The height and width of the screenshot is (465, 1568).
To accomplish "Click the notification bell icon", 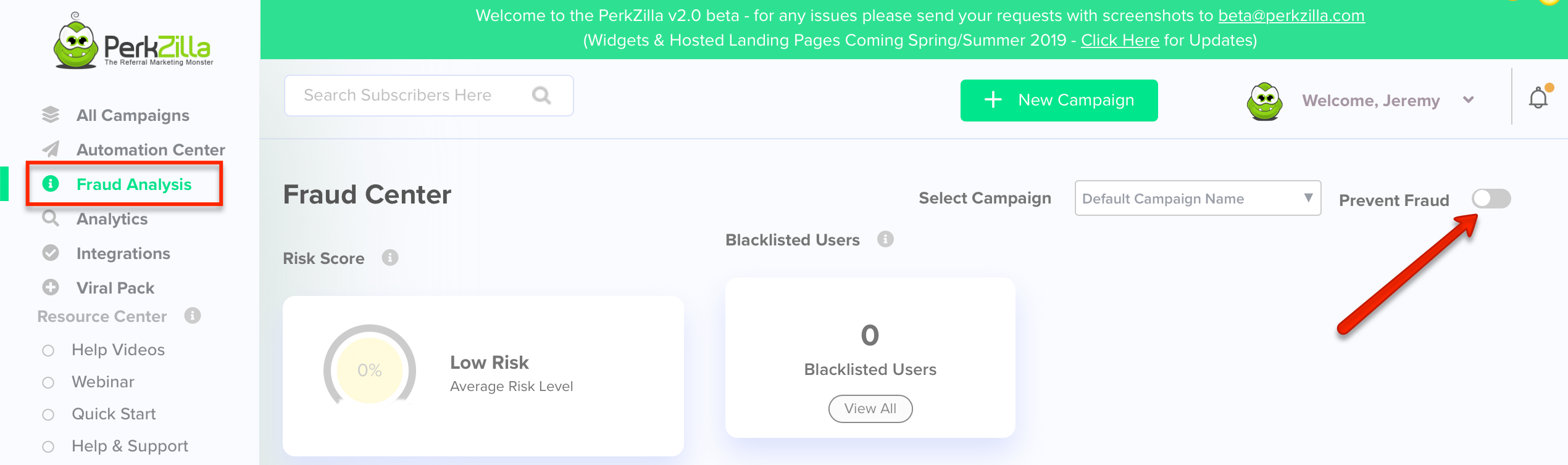I will [x=1538, y=99].
